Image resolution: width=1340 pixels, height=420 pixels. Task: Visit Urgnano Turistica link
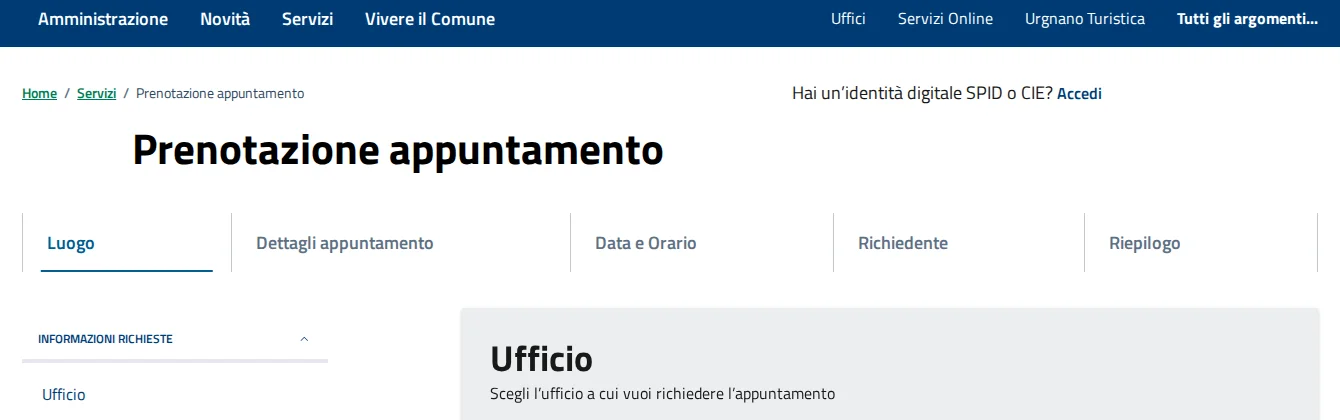coord(1085,19)
